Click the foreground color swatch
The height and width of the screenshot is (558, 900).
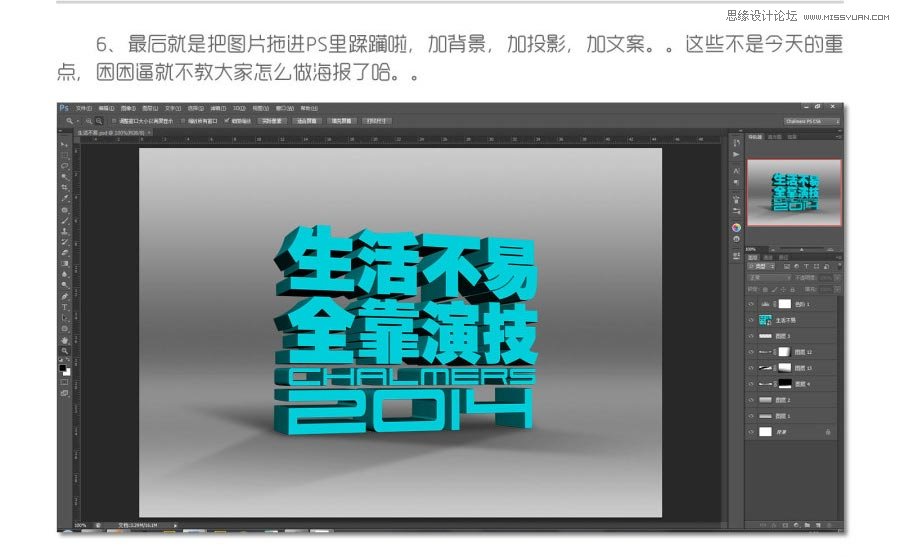tap(62, 369)
